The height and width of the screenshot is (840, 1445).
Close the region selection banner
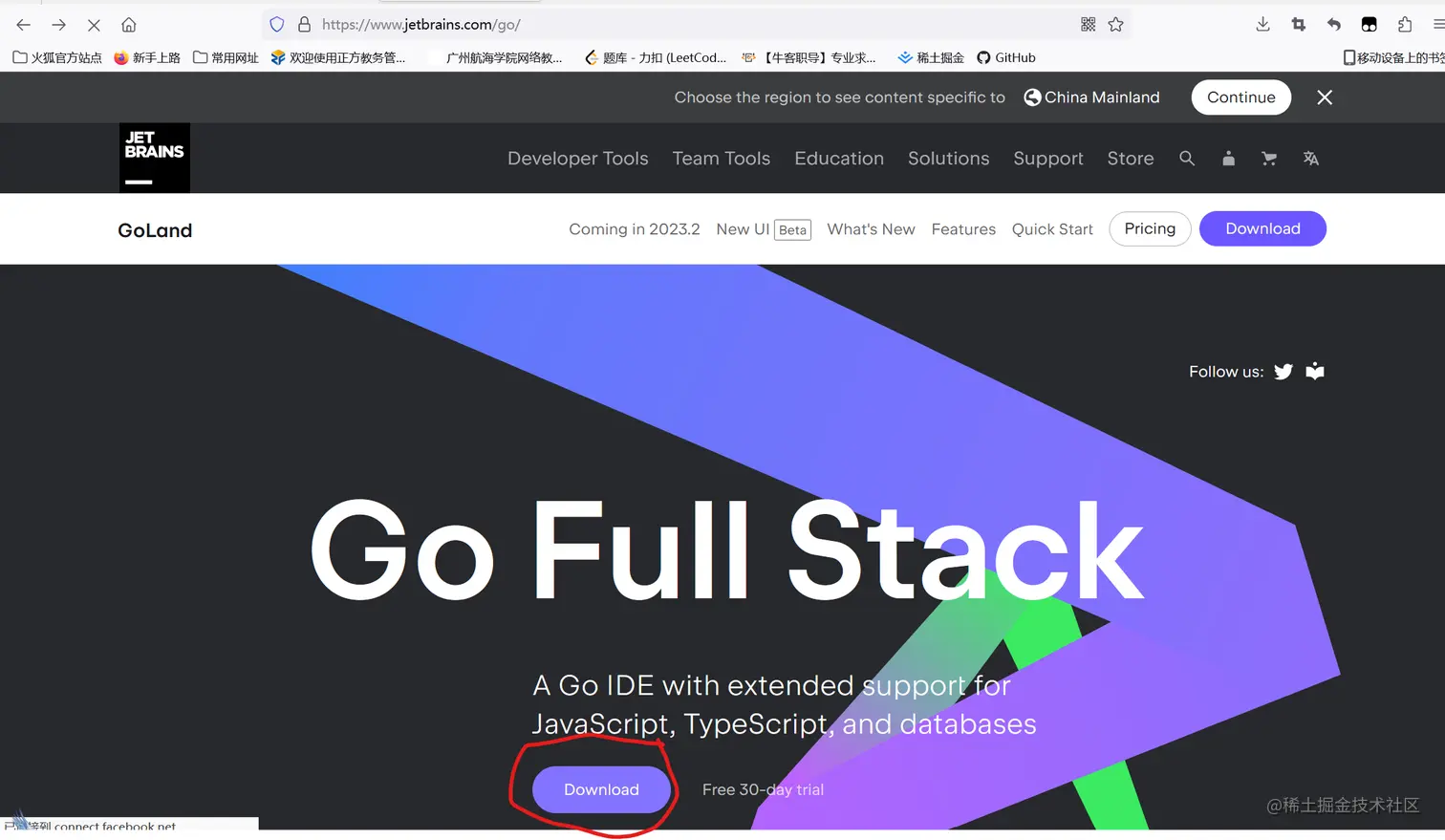(1325, 97)
